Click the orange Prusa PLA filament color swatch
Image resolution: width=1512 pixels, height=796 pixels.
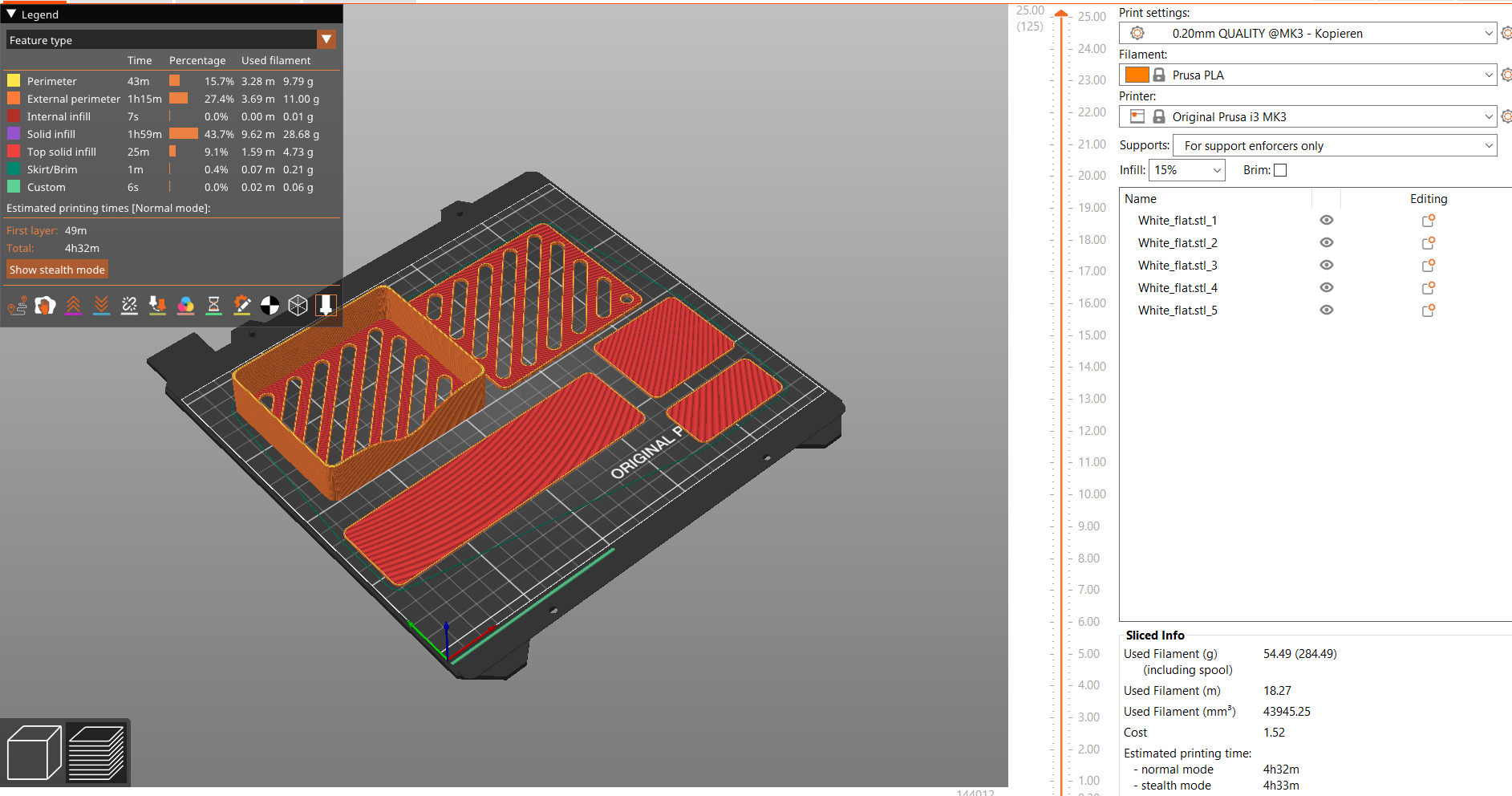point(1137,75)
